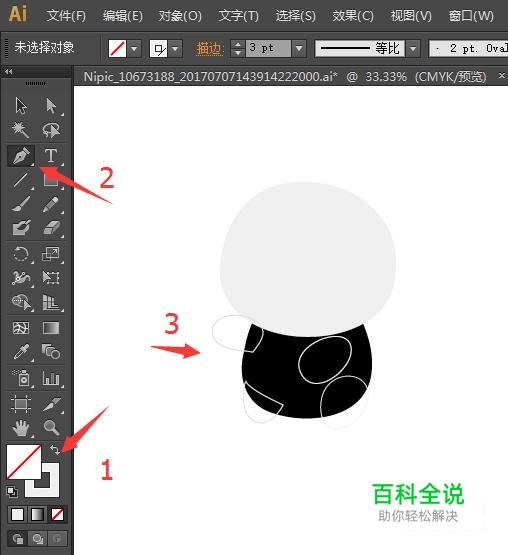Viewport: 508px width, 555px height.
Task: Open the 窗口(W) menu
Action: coord(471,16)
